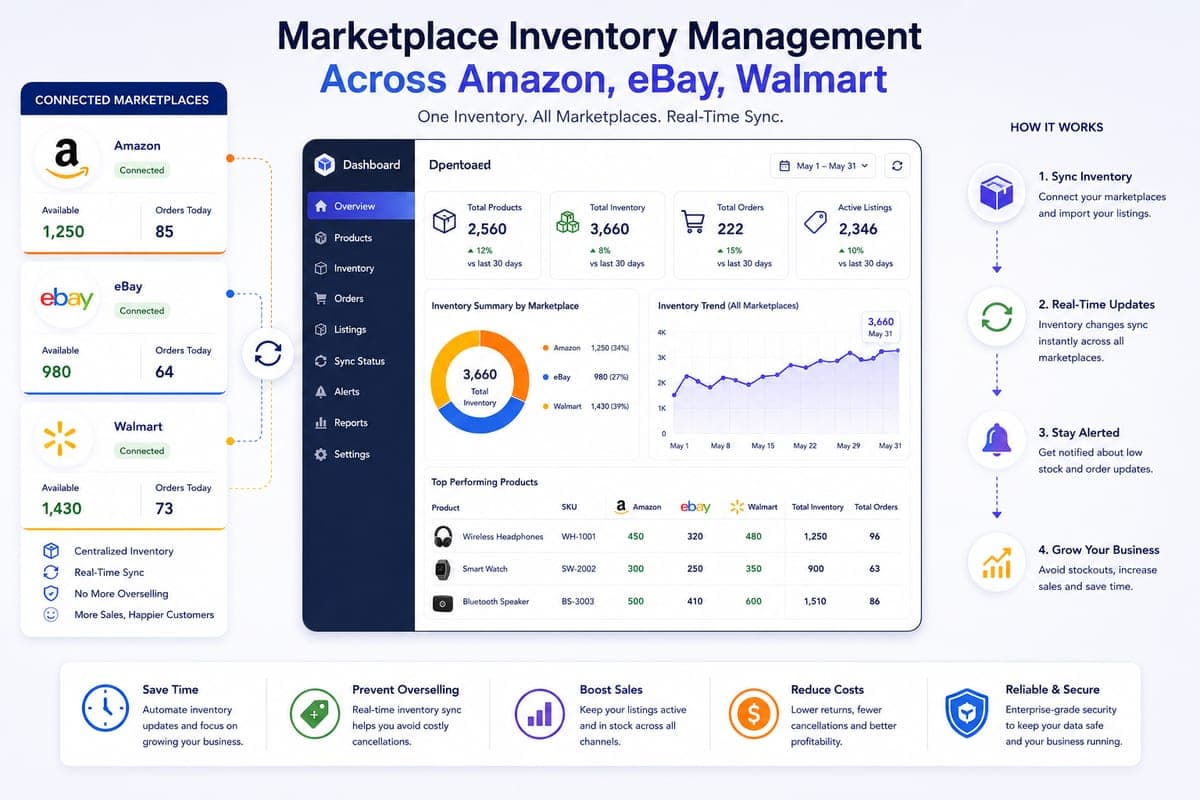
Task: Click the Amazon column header logo
Action: click(x=621, y=507)
